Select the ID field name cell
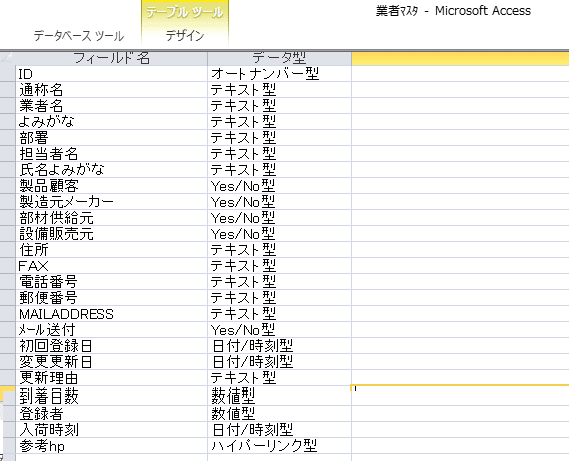 coord(111,74)
